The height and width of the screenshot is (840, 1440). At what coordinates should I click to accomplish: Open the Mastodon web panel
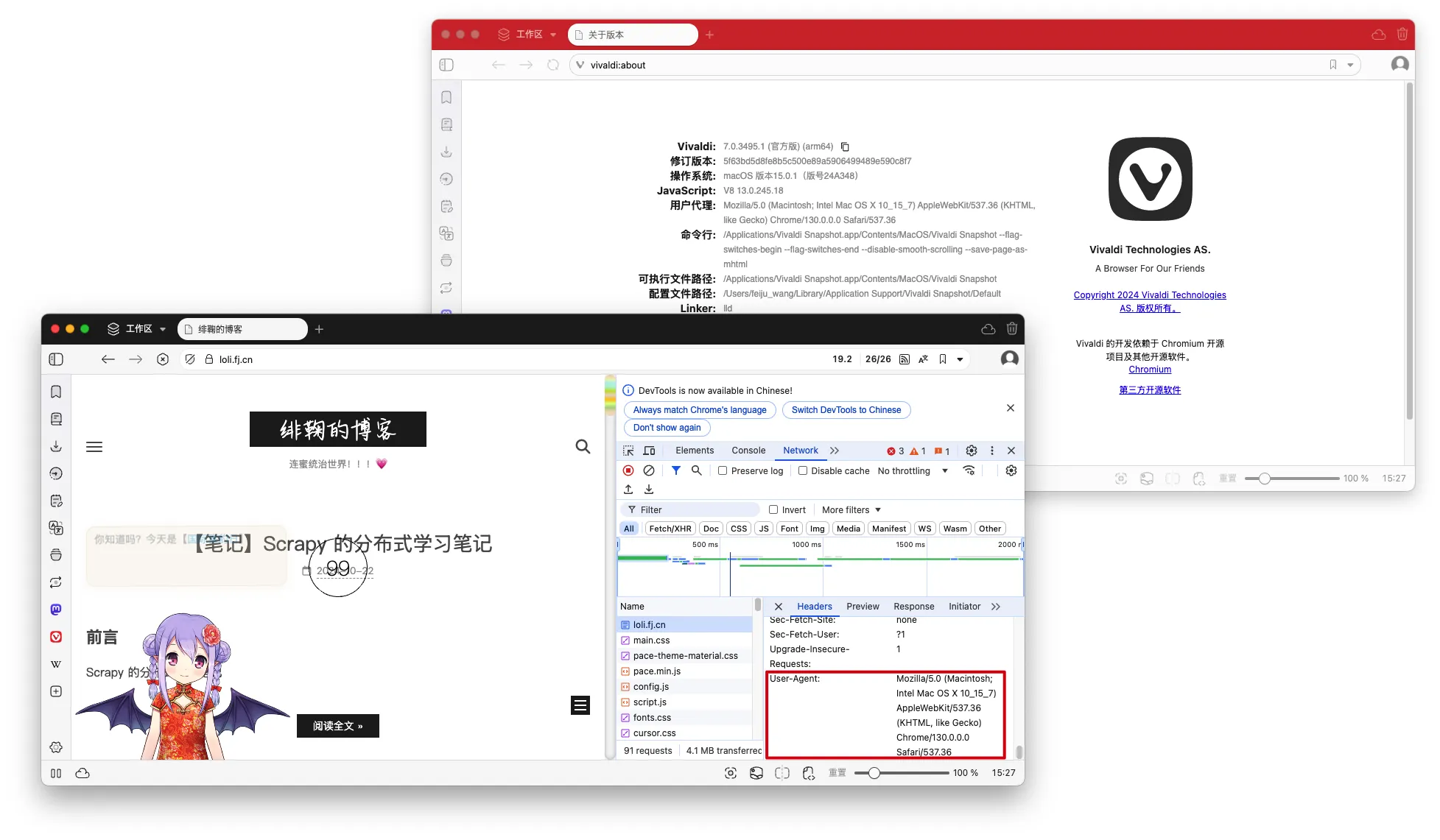[x=56, y=610]
